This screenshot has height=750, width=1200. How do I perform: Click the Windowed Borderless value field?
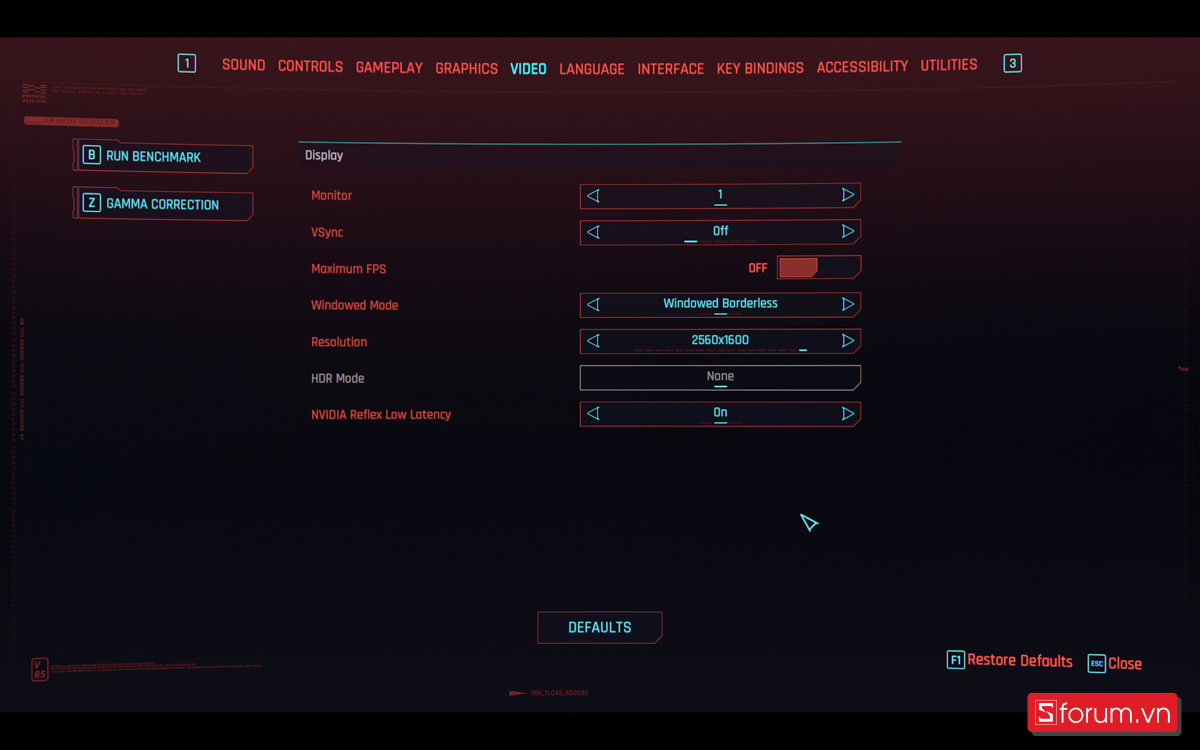click(x=720, y=304)
